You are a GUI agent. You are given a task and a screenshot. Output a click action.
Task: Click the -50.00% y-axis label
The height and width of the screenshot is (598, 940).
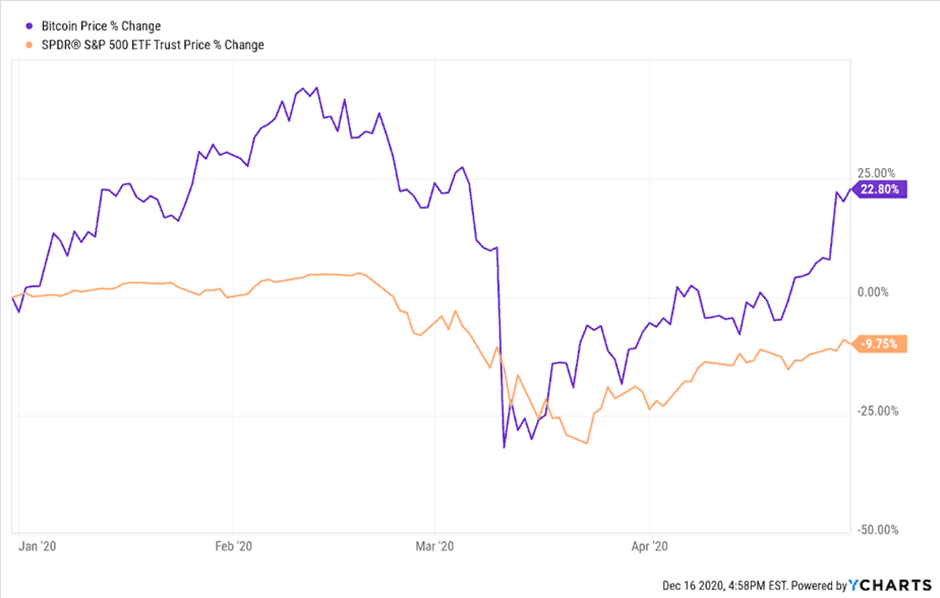pyautogui.click(x=877, y=530)
